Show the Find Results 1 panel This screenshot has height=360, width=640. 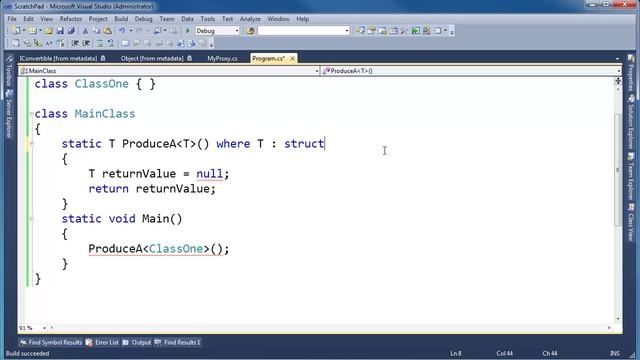click(x=178, y=342)
